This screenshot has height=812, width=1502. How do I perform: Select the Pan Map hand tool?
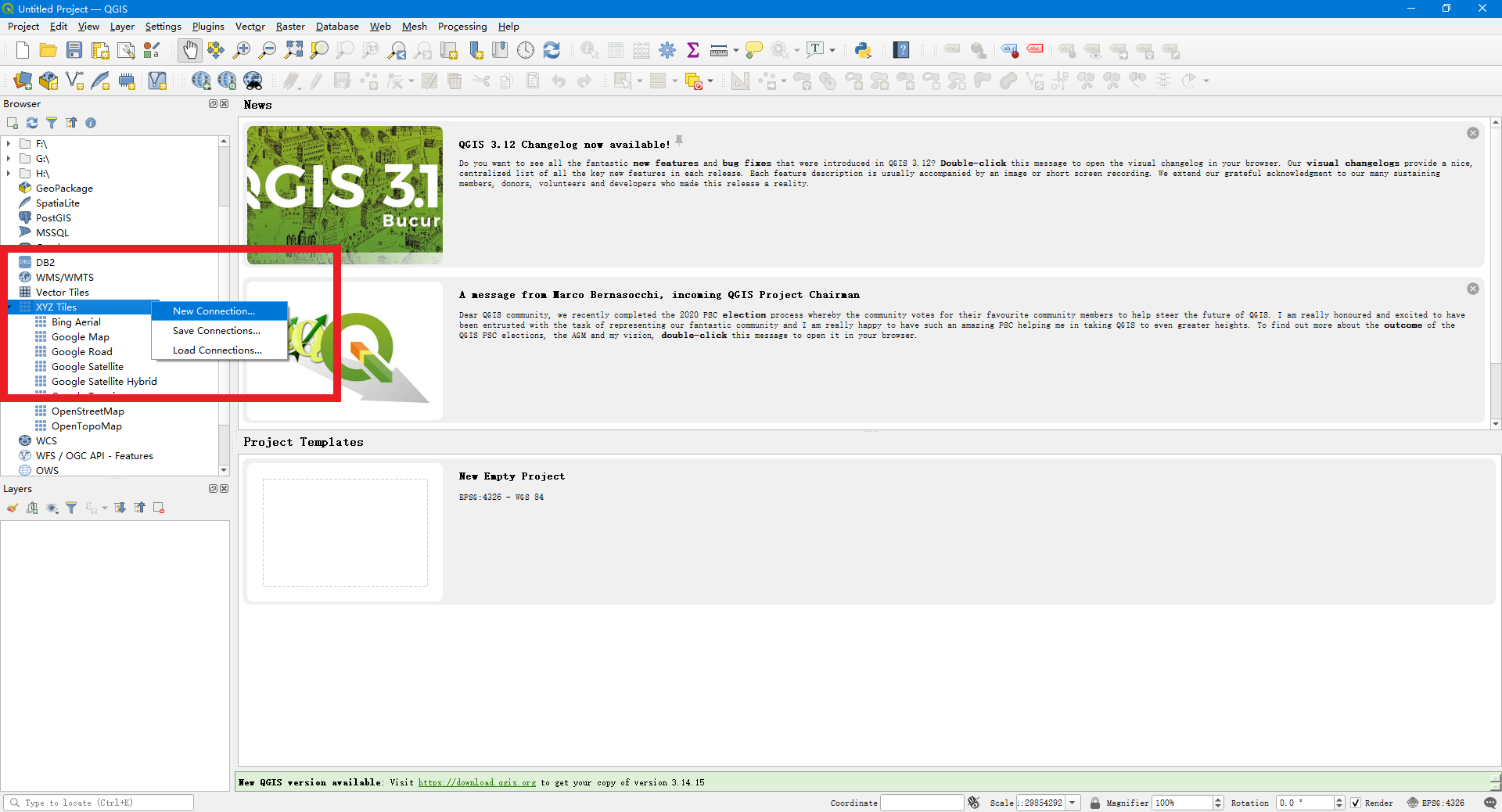[x=189, y=51]
